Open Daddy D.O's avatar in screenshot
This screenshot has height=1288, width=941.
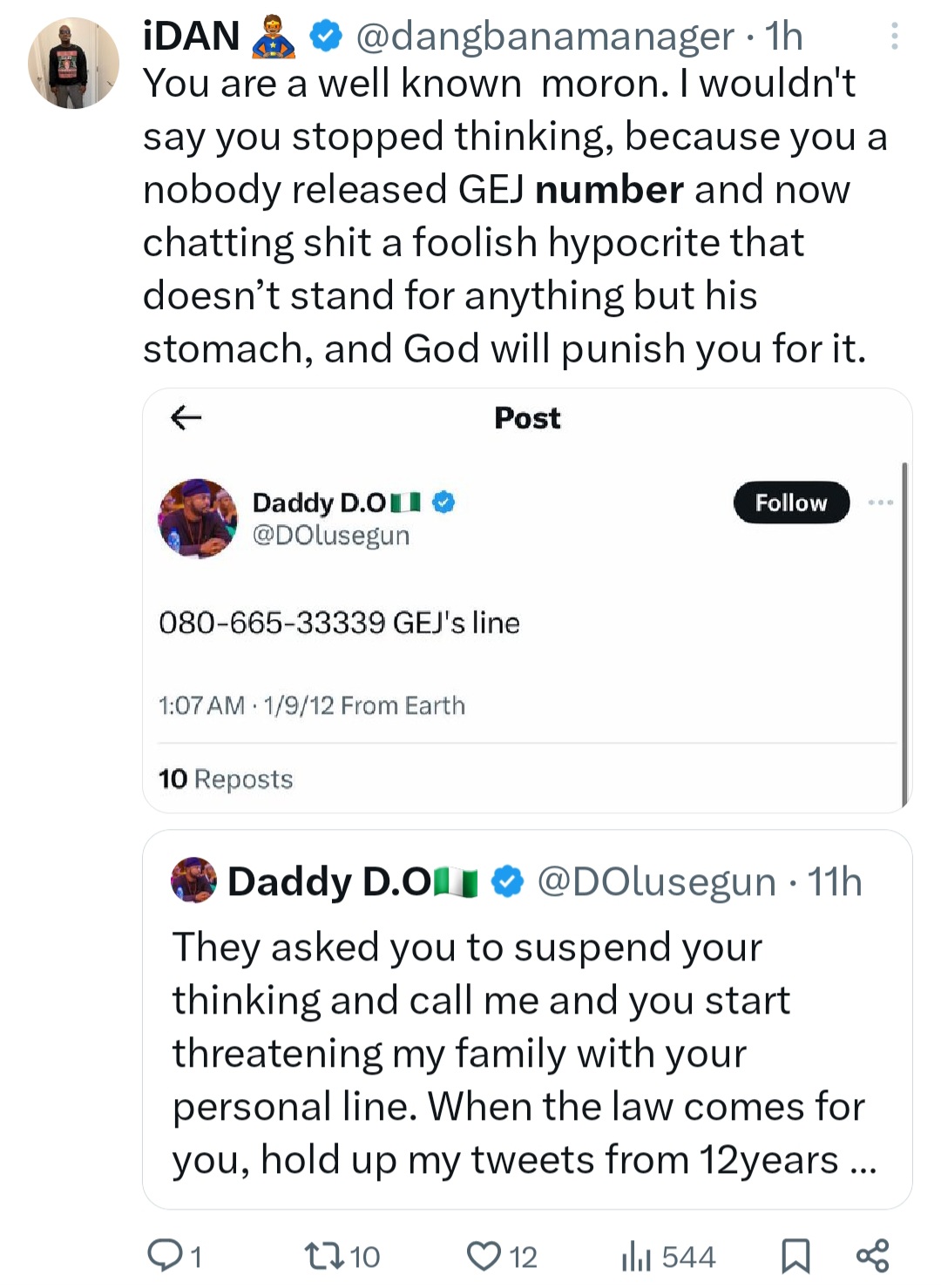point(198,518)
